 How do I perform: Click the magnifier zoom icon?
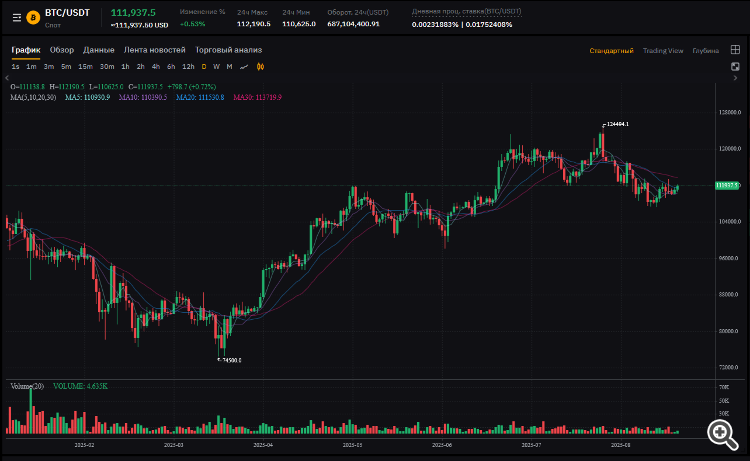coord(722,435)
